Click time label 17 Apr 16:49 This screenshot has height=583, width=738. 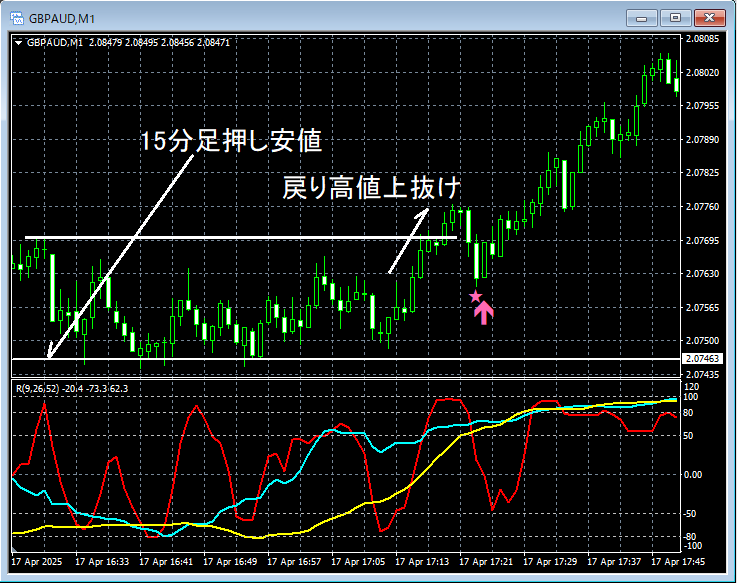pos(230,562)
